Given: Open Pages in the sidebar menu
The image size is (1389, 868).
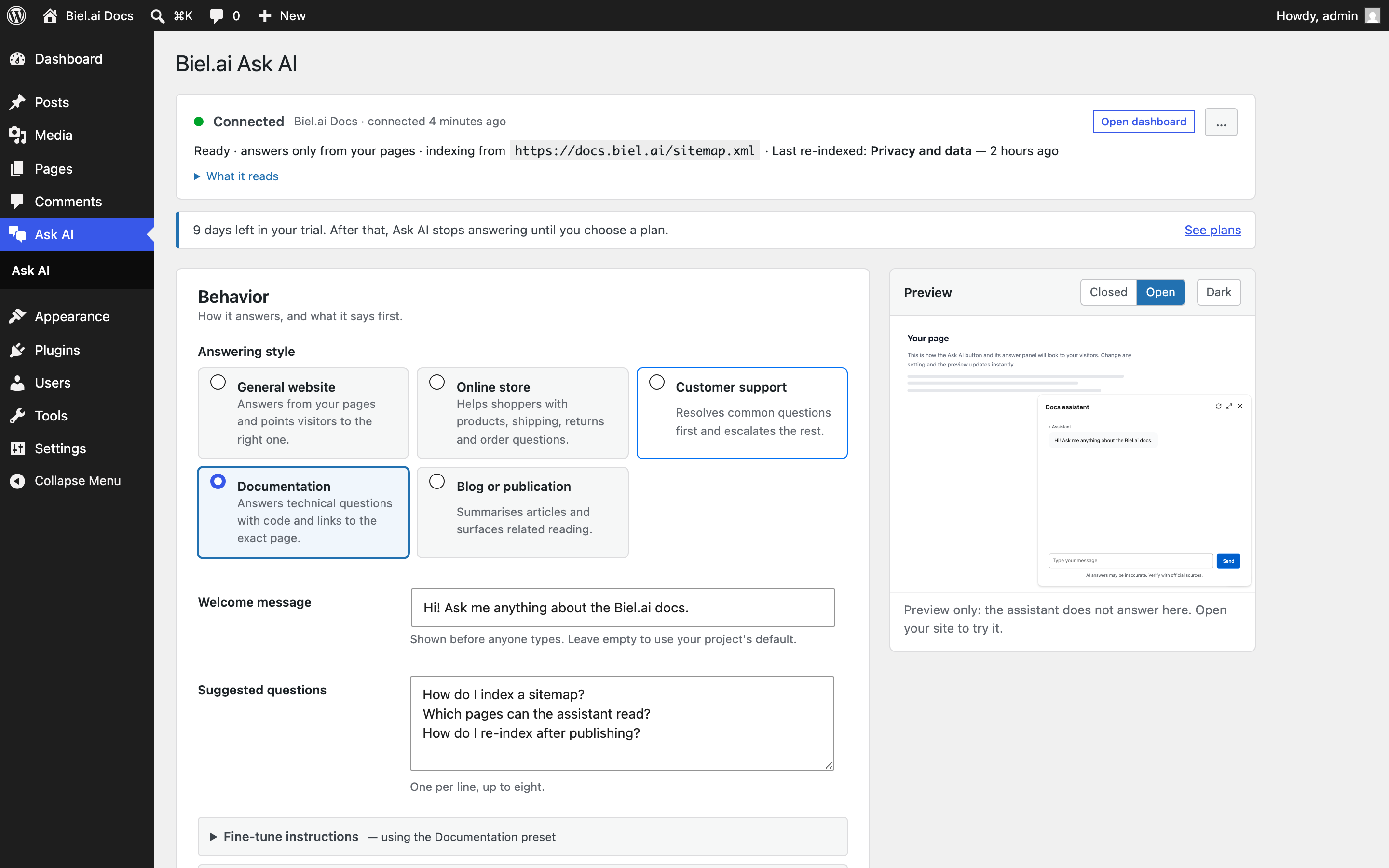Looking at the screenshot, I should (x=77, y=168).
